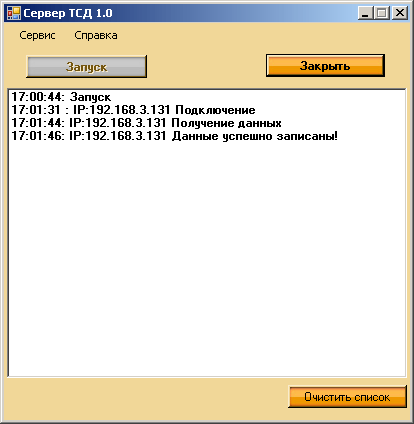Maximize the Сервер ТСД window

click(382, 13)
